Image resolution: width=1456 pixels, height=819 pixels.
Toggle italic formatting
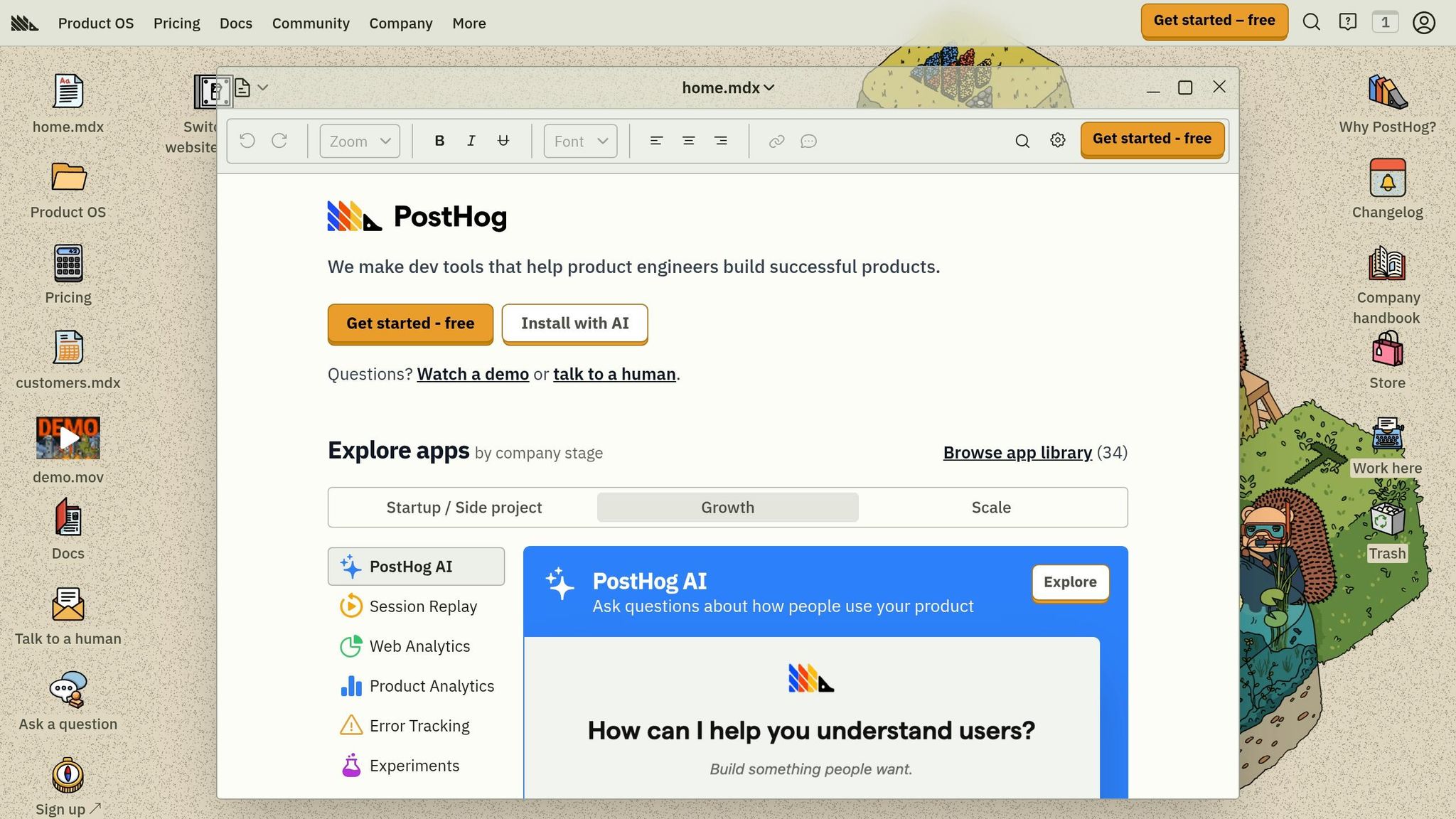click(x=471, y=140)
